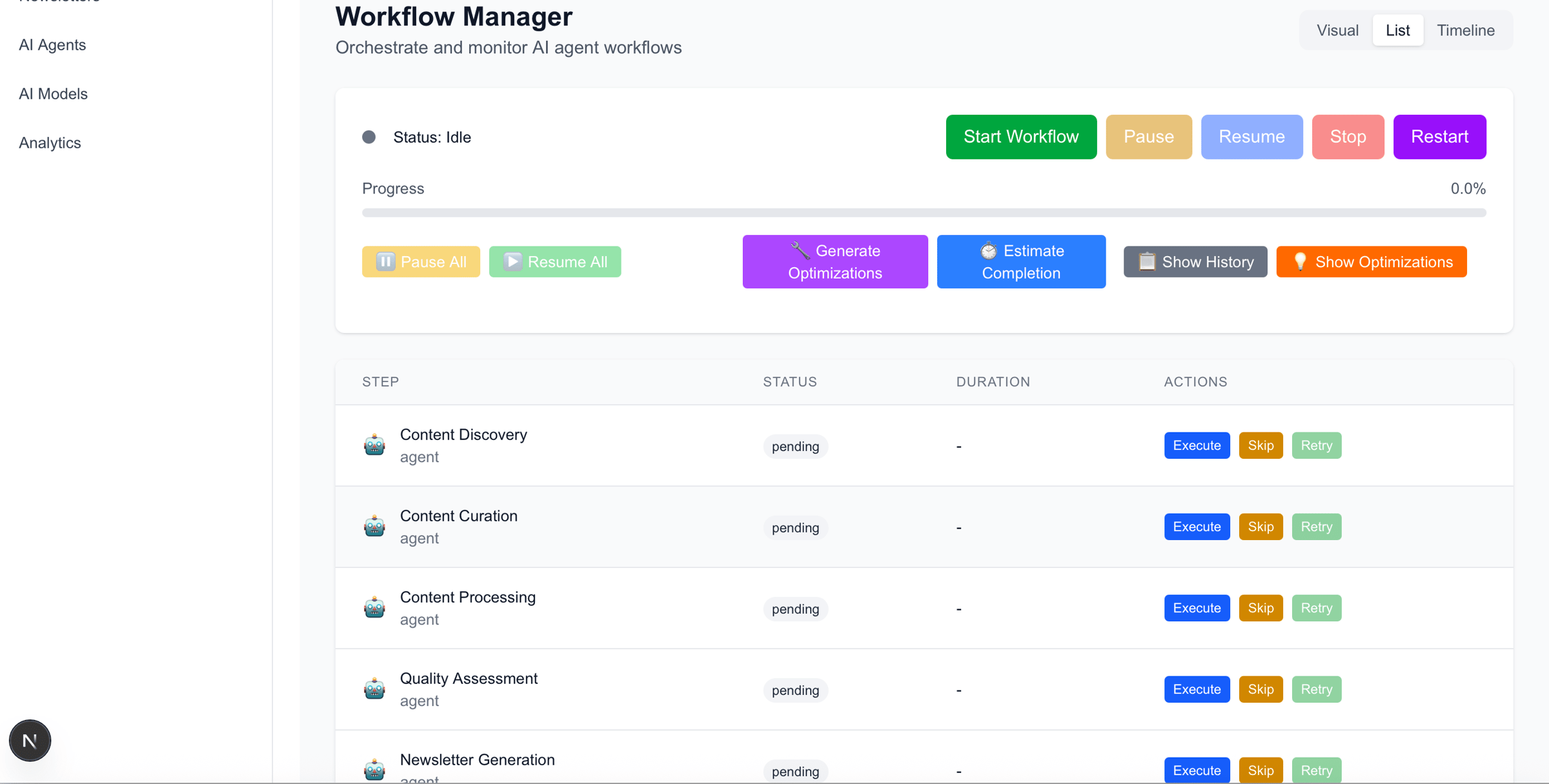Select the List view tab

[x=1398, y=30]
